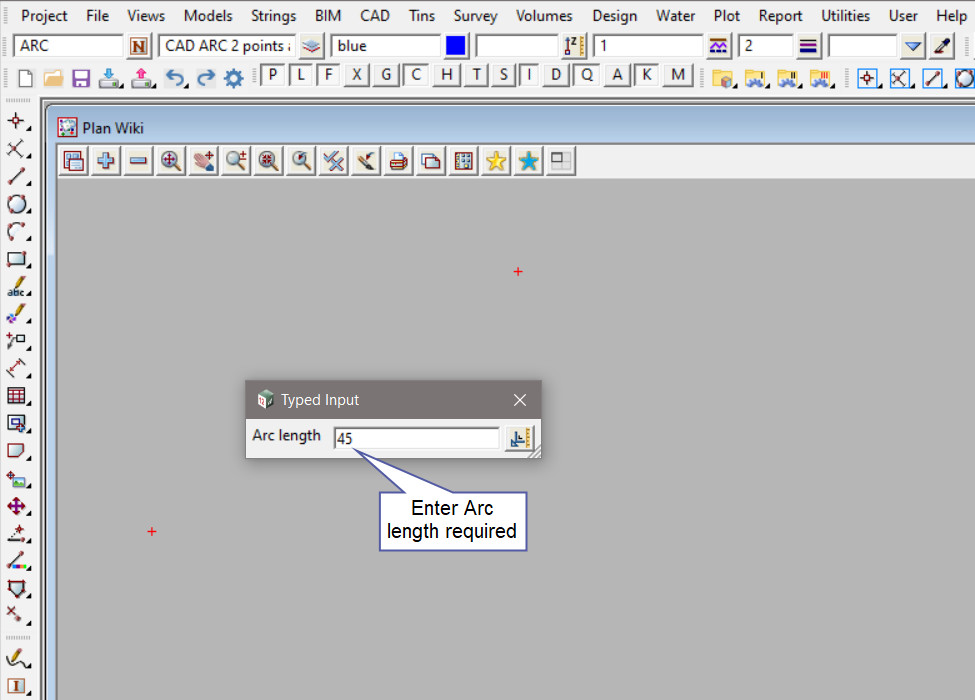Close the Typed Input dialog
Viewport: 975px width, 700px height.
[x=520, y=400]
